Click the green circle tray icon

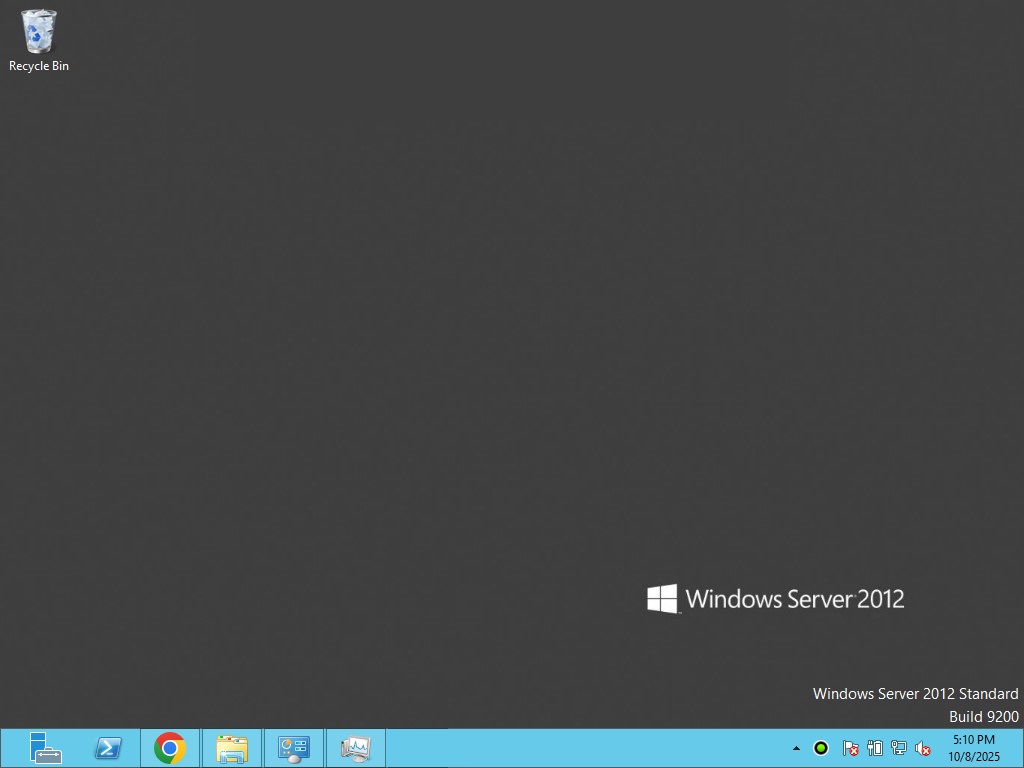(x=821, y=748)
